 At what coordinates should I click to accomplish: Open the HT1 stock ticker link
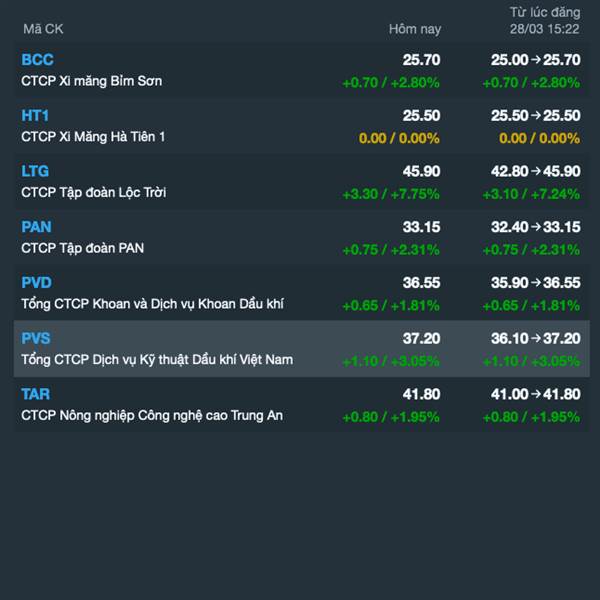point(35,116)
